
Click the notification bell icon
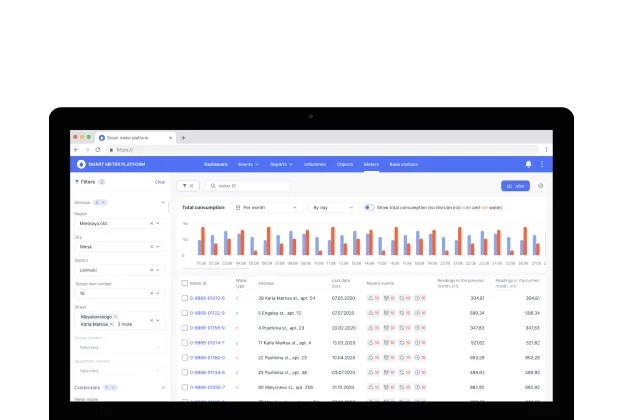pos(528,164)
